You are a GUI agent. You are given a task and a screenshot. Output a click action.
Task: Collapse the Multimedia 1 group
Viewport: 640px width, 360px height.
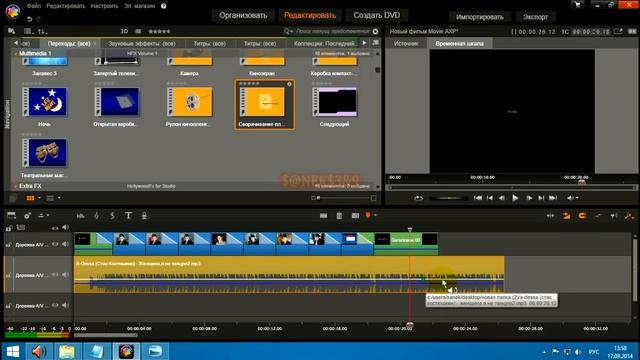[16, 53]
